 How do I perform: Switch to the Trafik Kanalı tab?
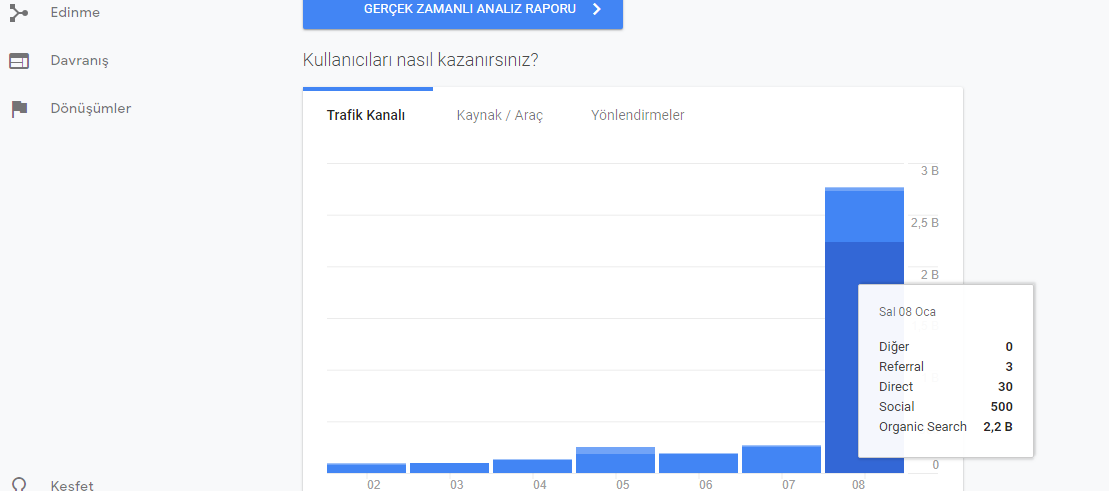point(366,115)
